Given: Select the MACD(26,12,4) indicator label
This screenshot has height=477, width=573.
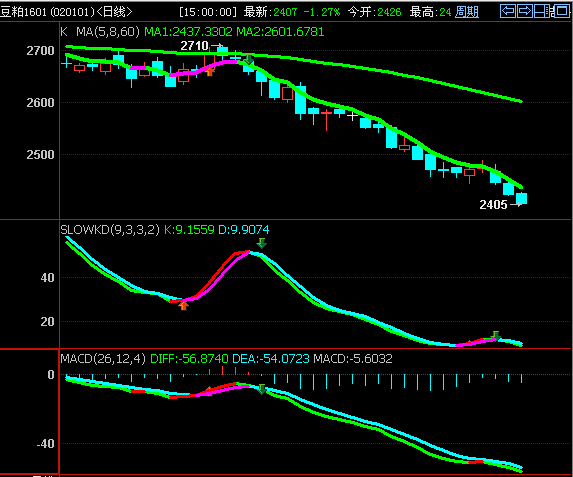Looking at the screenshot, I should click(103, 359).
